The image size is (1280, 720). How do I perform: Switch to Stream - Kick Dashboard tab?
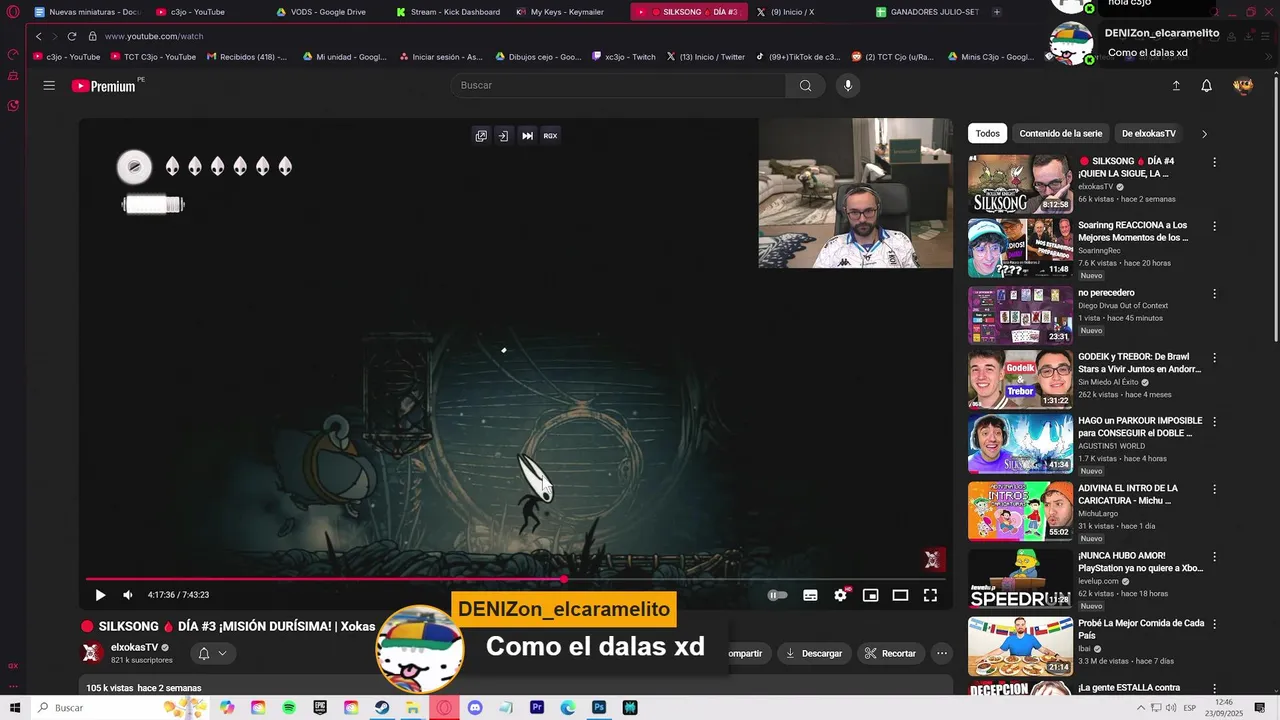tap(446, 12)
